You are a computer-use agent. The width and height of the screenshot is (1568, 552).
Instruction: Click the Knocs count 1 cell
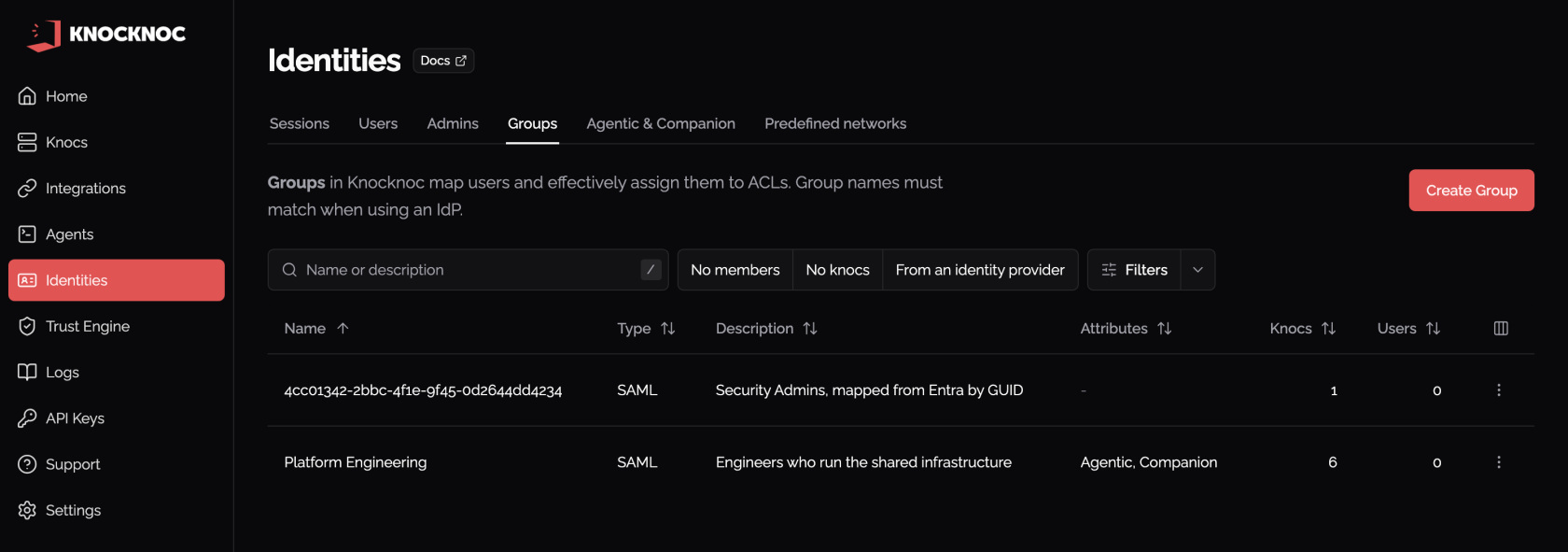click(1334, 390)
